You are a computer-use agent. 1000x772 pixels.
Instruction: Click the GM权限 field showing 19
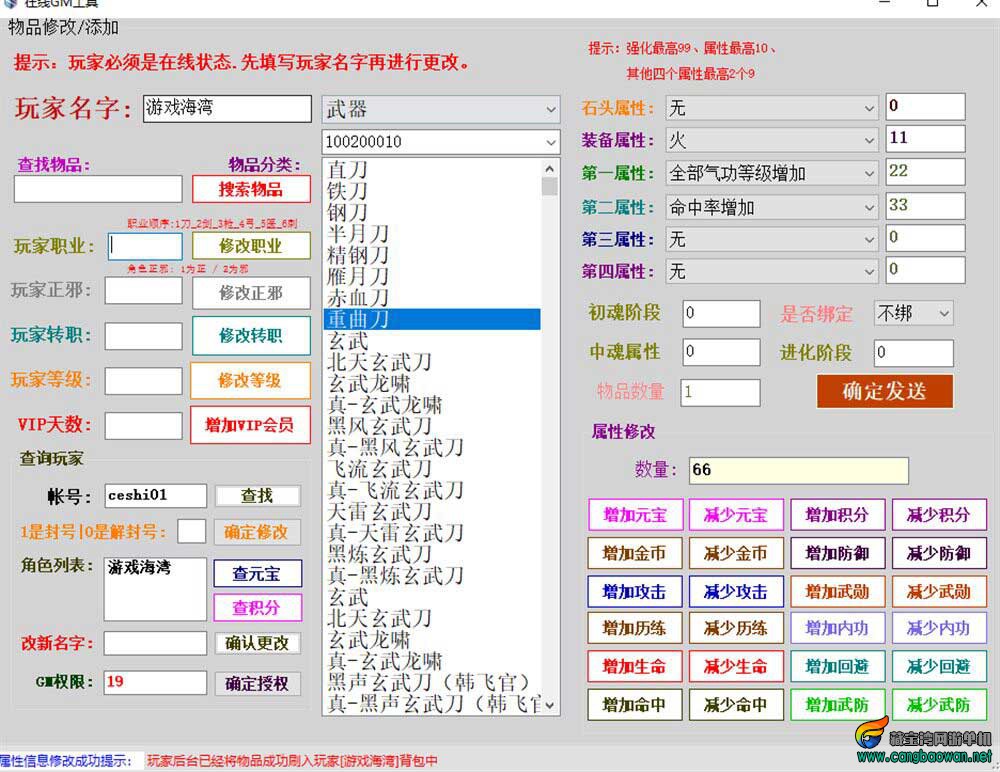click(x=156, y=682)
